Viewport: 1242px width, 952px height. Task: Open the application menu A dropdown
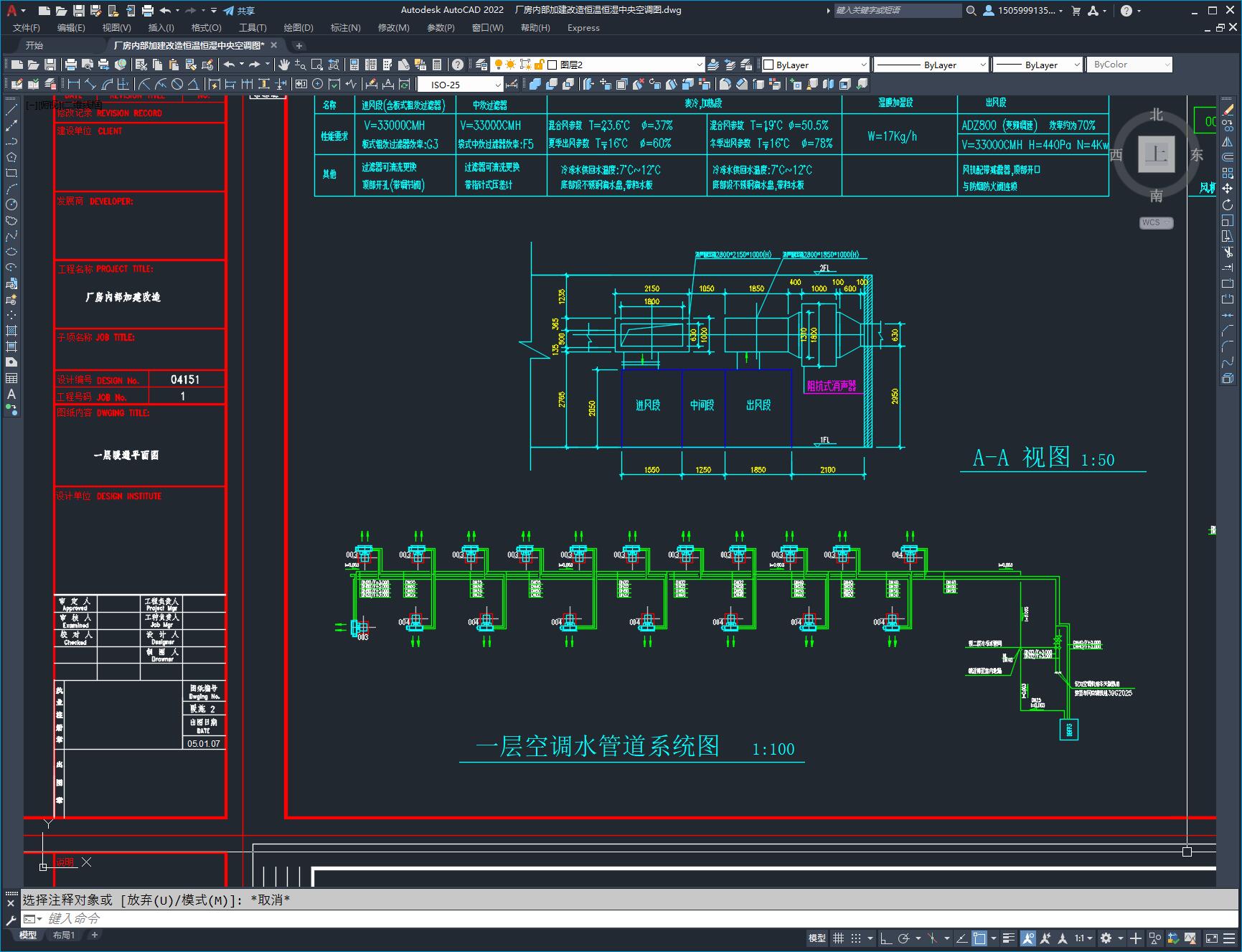click(16, 11)
